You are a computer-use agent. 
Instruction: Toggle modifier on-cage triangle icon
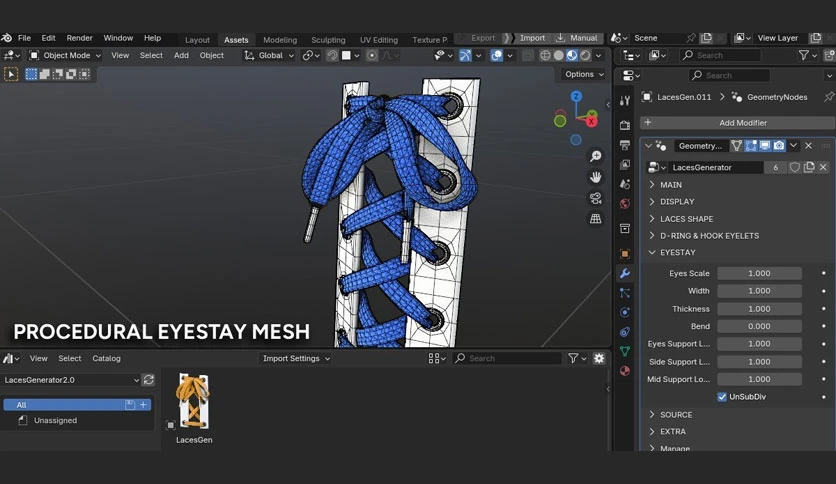click(x=736, y=146)
